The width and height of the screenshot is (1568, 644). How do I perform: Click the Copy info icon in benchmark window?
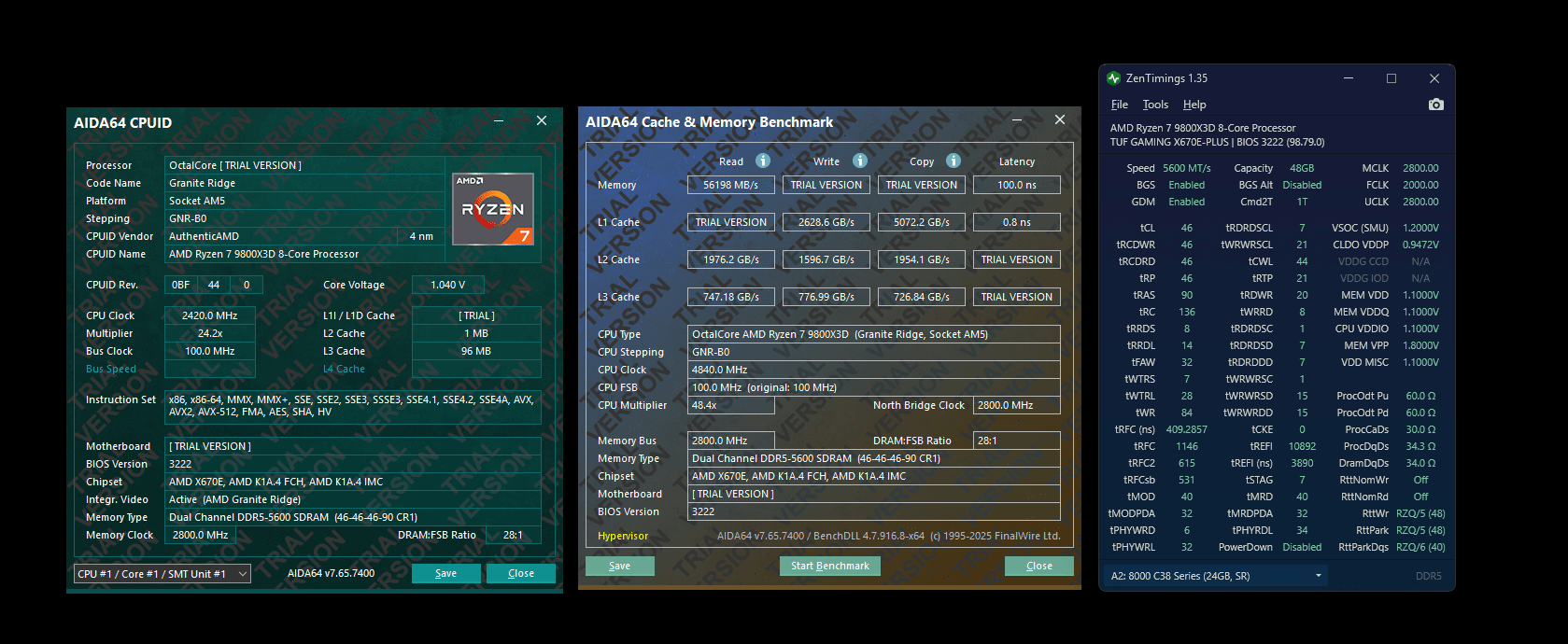(x=954, y=161)
